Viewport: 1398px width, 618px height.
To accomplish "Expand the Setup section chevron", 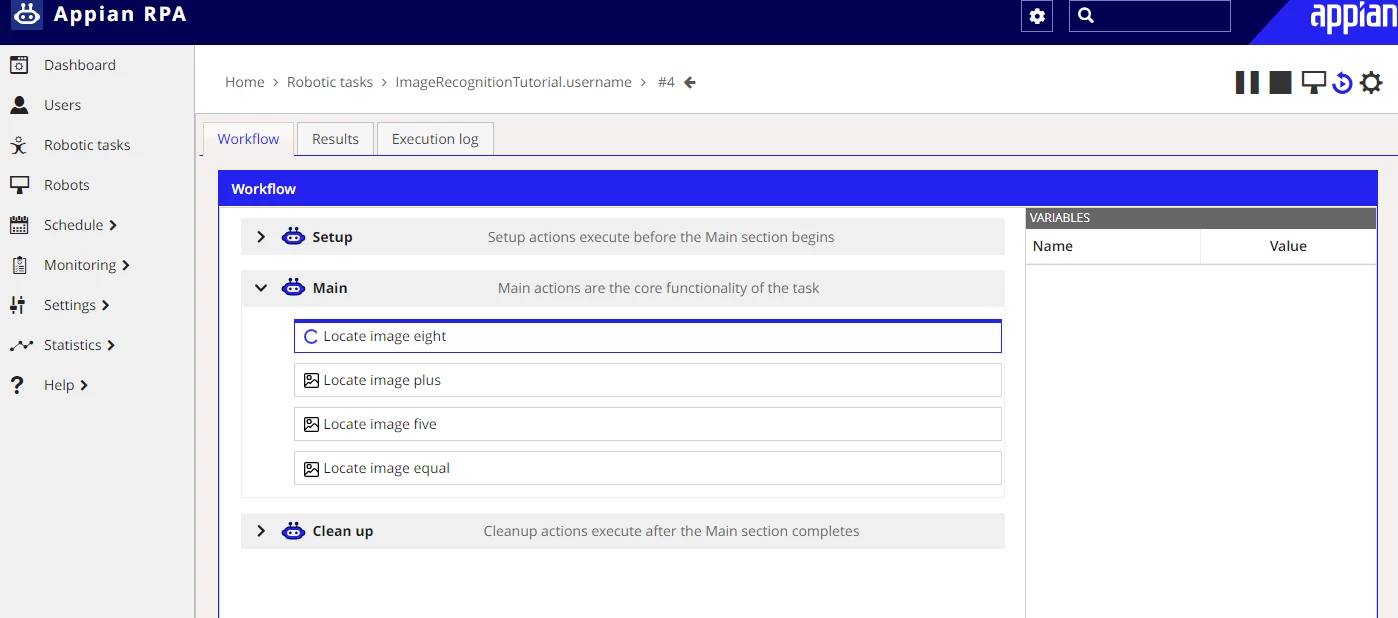I will point(261,237).
